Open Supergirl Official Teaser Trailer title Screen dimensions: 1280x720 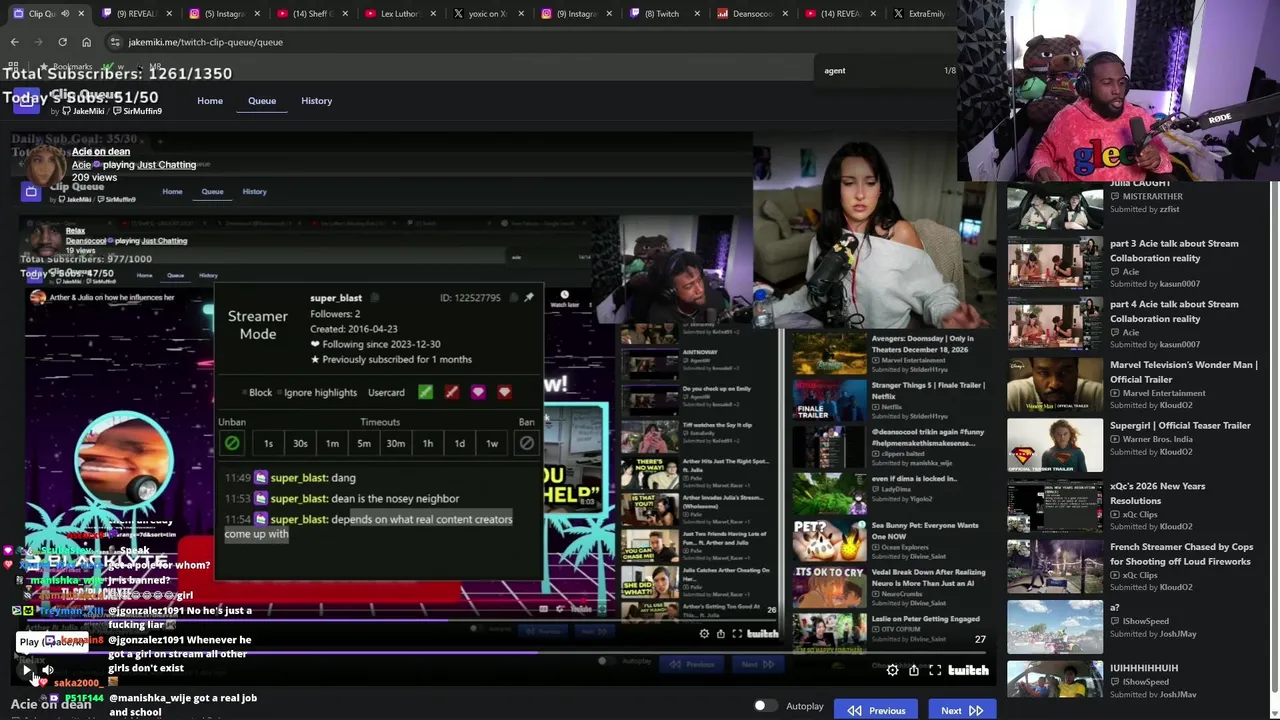(1180, 425)
